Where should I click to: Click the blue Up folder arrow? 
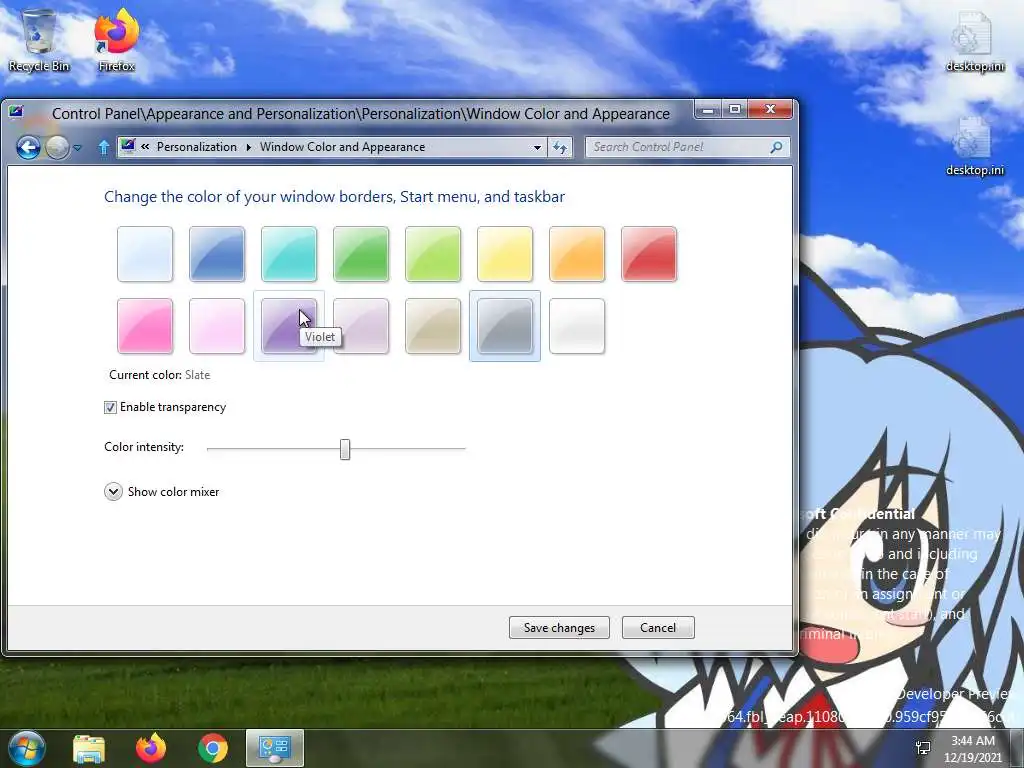pos(103,148)
